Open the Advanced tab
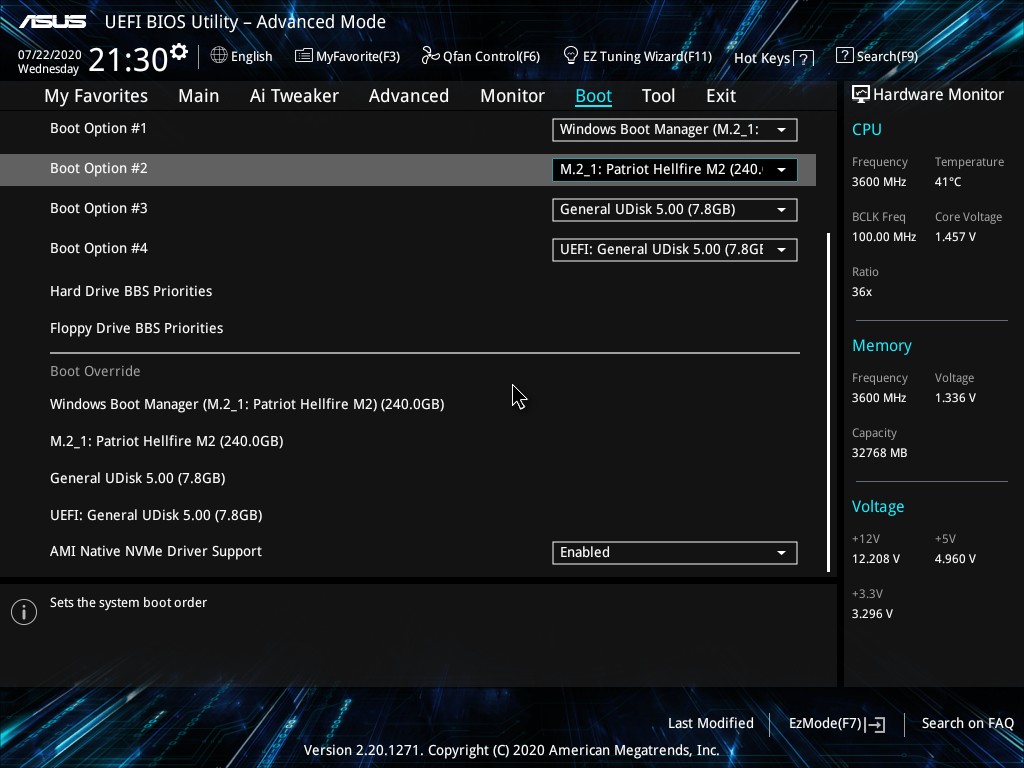The height and width of the screenshot is (768, 1024). (x=408, y=96)
